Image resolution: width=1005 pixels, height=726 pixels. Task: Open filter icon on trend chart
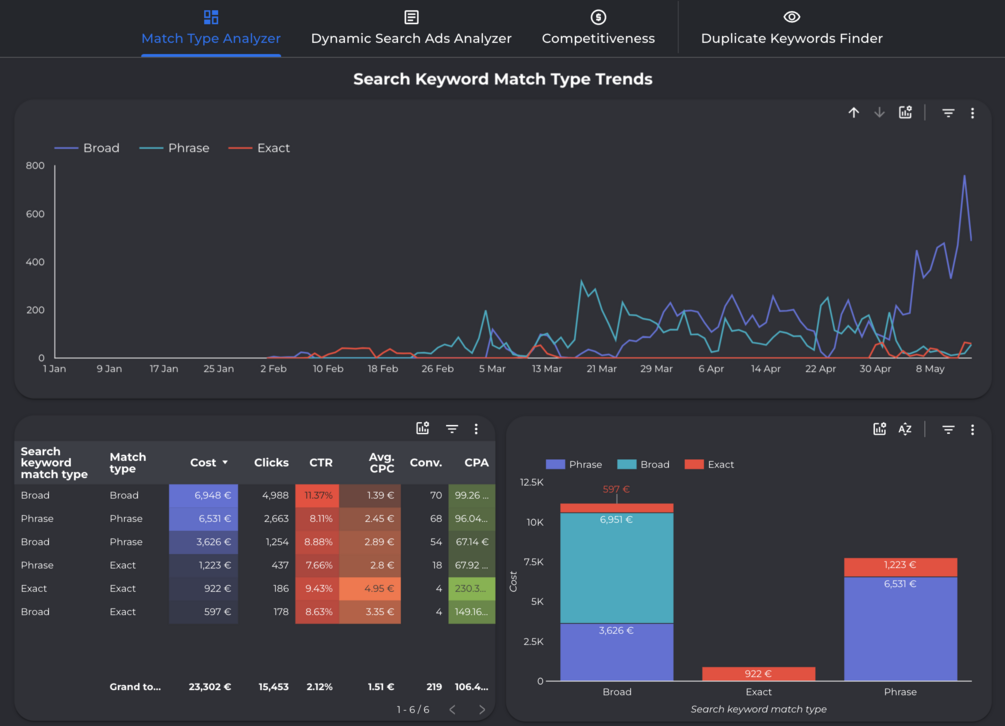pyautogui.click(x=948, y=113)
